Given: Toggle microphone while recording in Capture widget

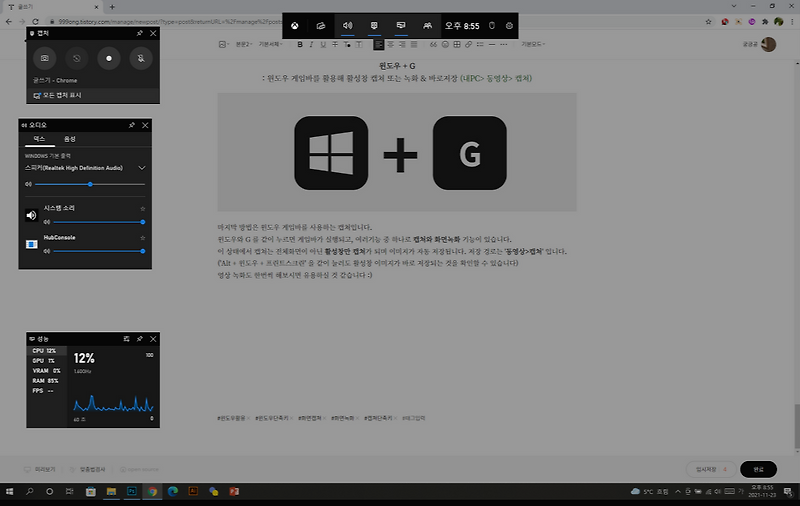Looking at the screenshot, I should (141, 58).
